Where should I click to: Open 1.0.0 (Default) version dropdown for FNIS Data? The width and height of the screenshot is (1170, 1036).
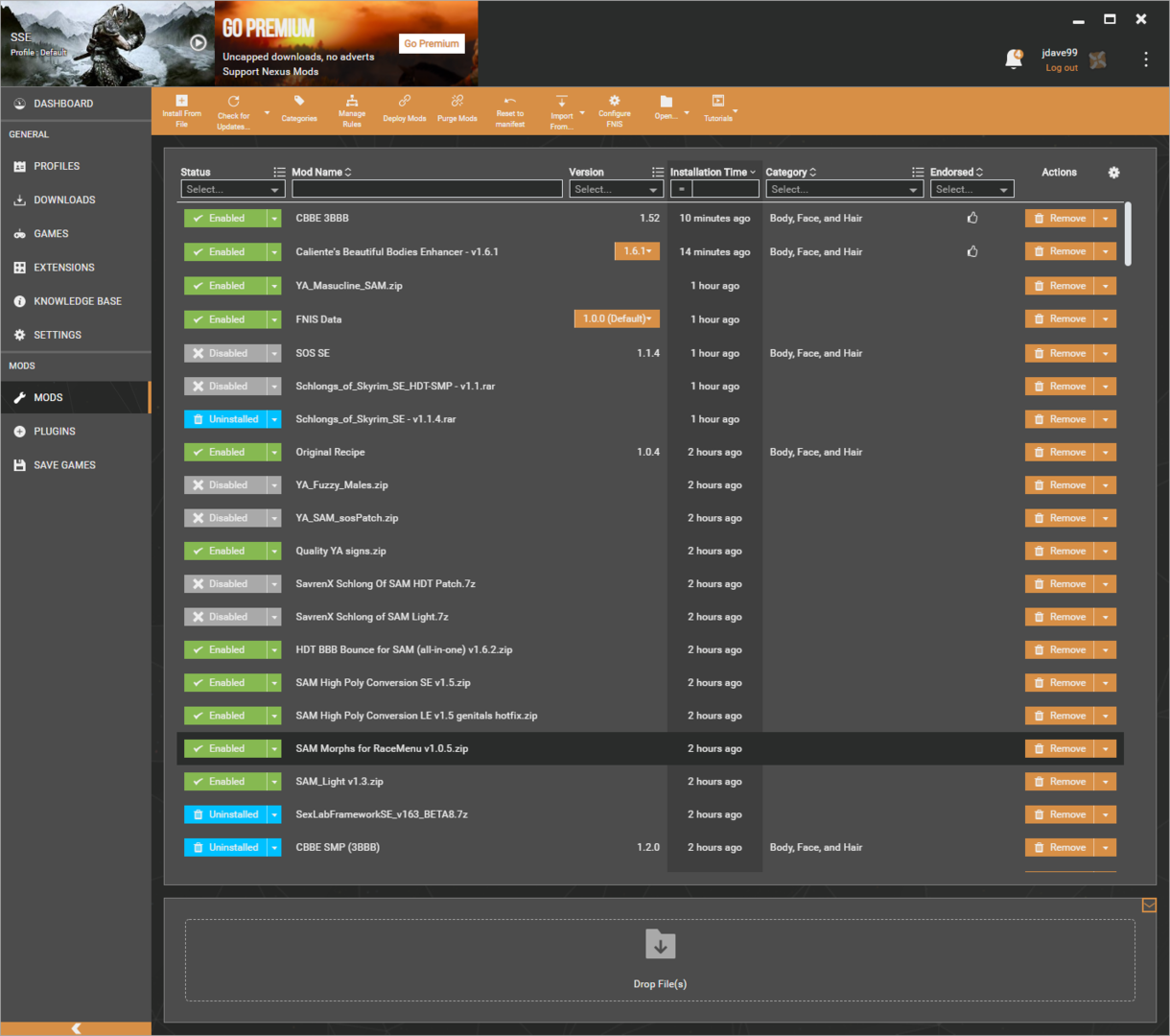click(x=617, y=318)
